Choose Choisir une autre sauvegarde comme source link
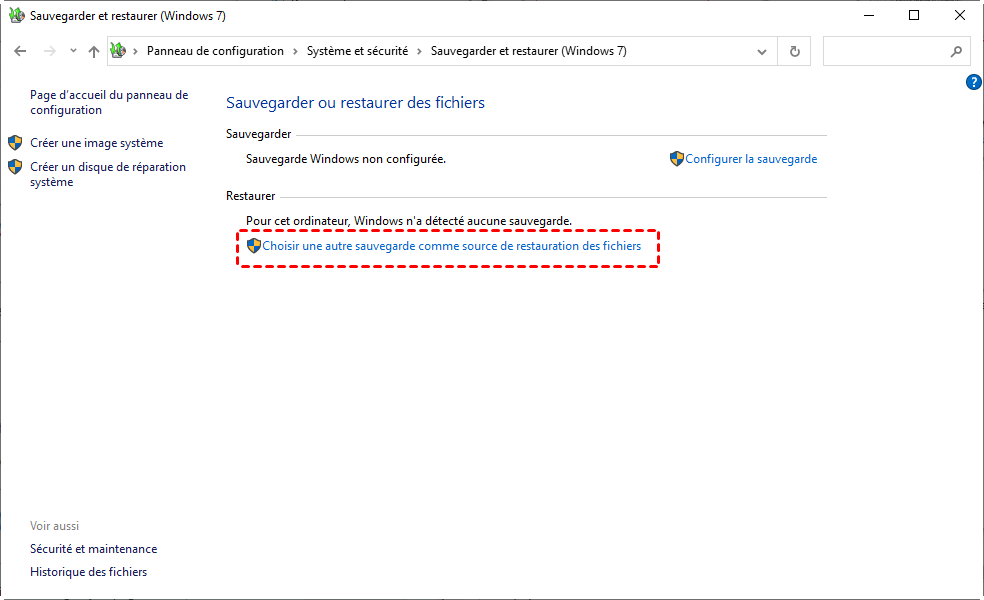This screenshot has height=600, width=984. (452, 246)
